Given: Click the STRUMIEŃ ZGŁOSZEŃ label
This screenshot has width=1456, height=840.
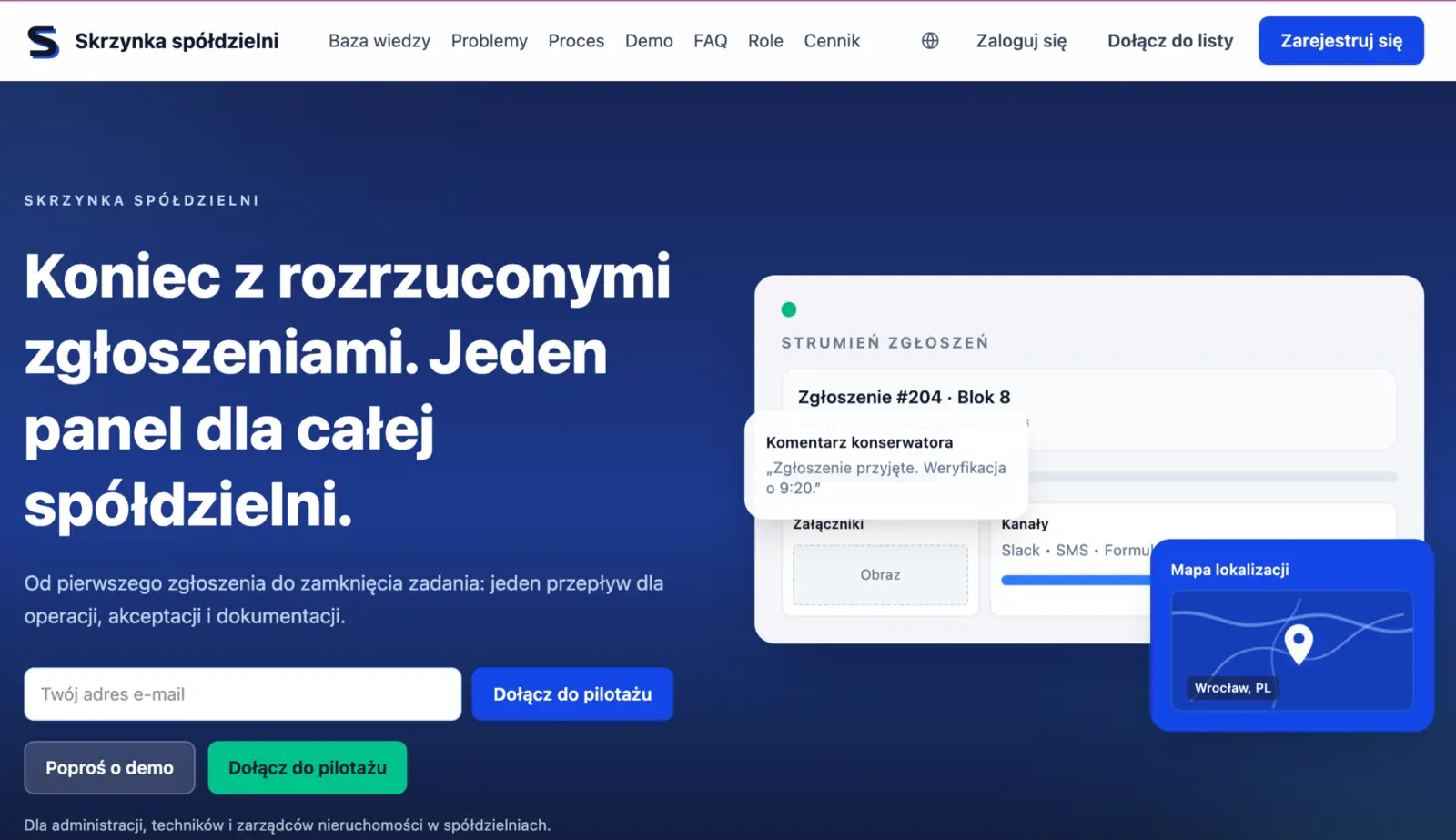Looking at the screenshot, I should [x=885, y=343].
